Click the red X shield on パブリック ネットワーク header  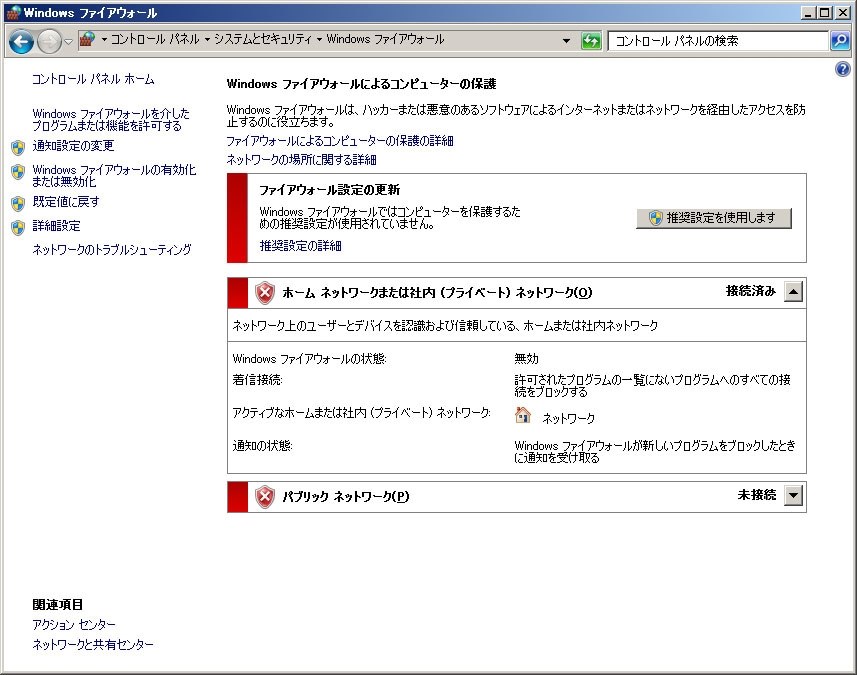click(265, 497)
